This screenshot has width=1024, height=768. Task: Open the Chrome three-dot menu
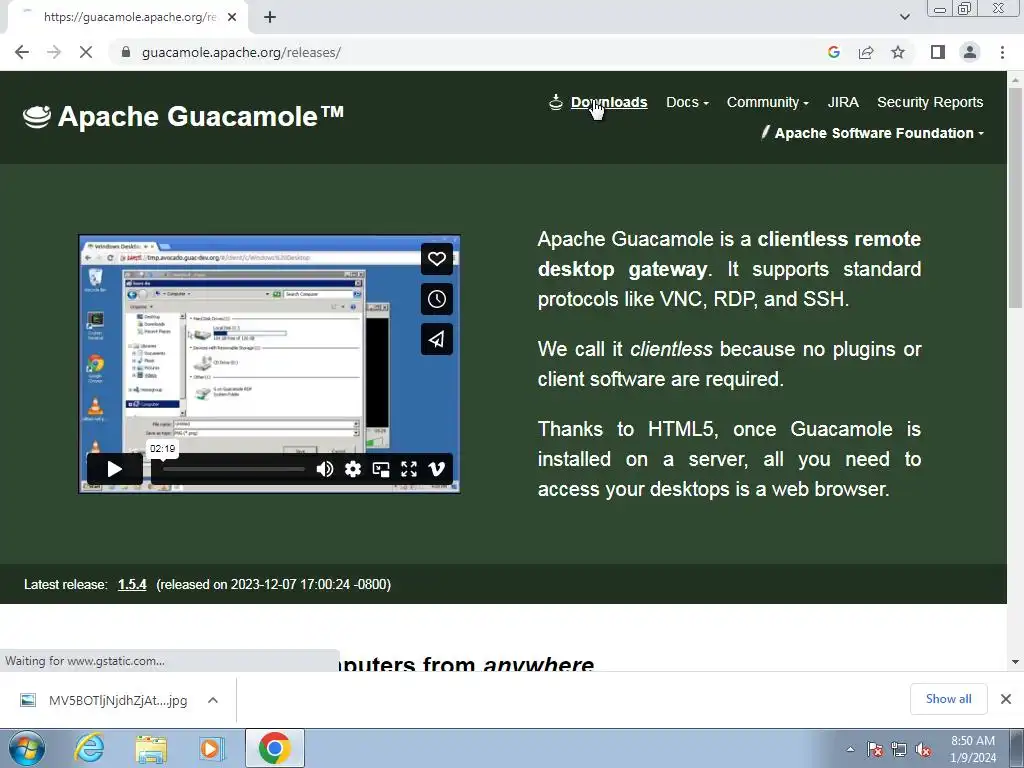click(x=1002, y=52)
